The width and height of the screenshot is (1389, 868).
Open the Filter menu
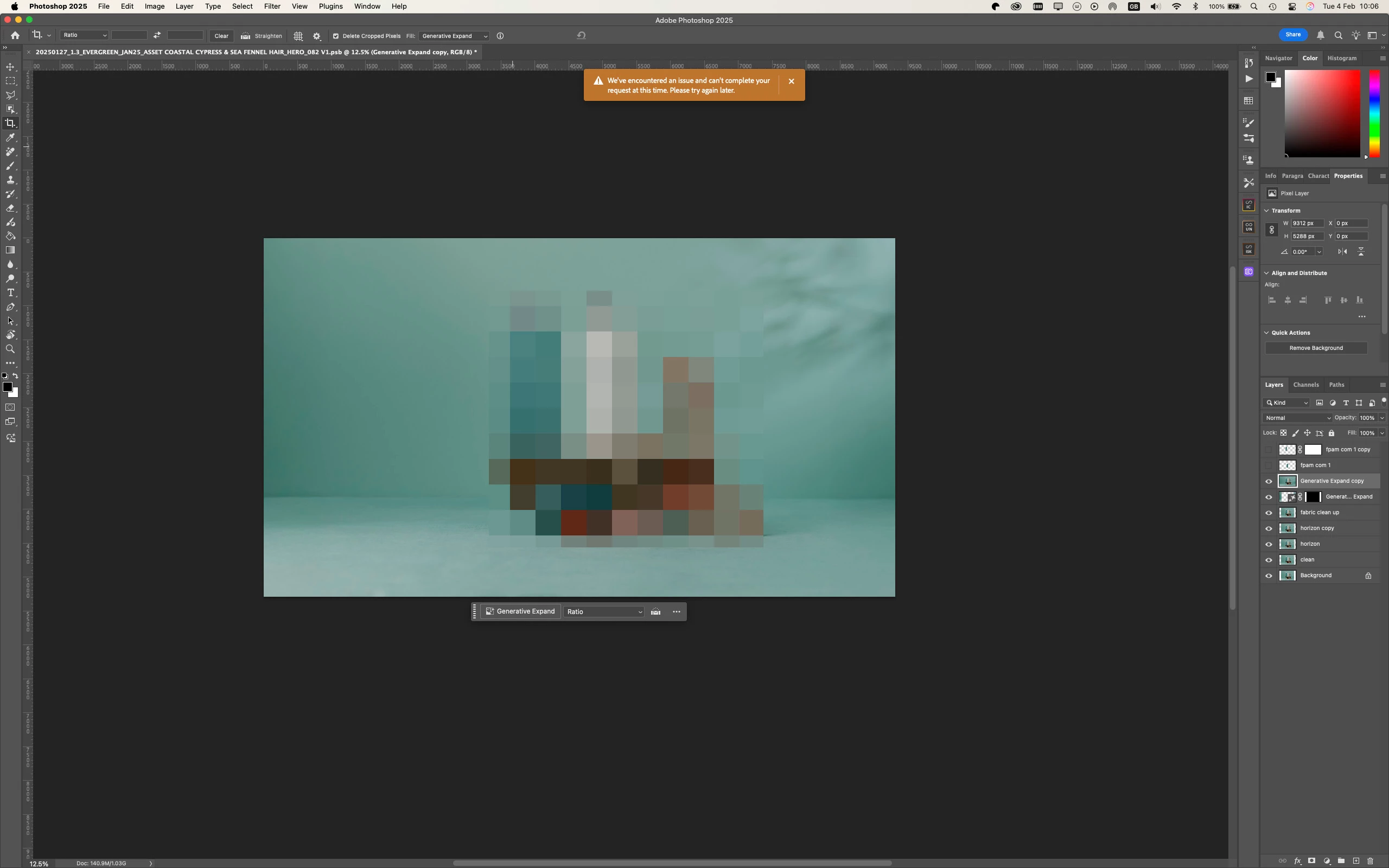[272, 7]
